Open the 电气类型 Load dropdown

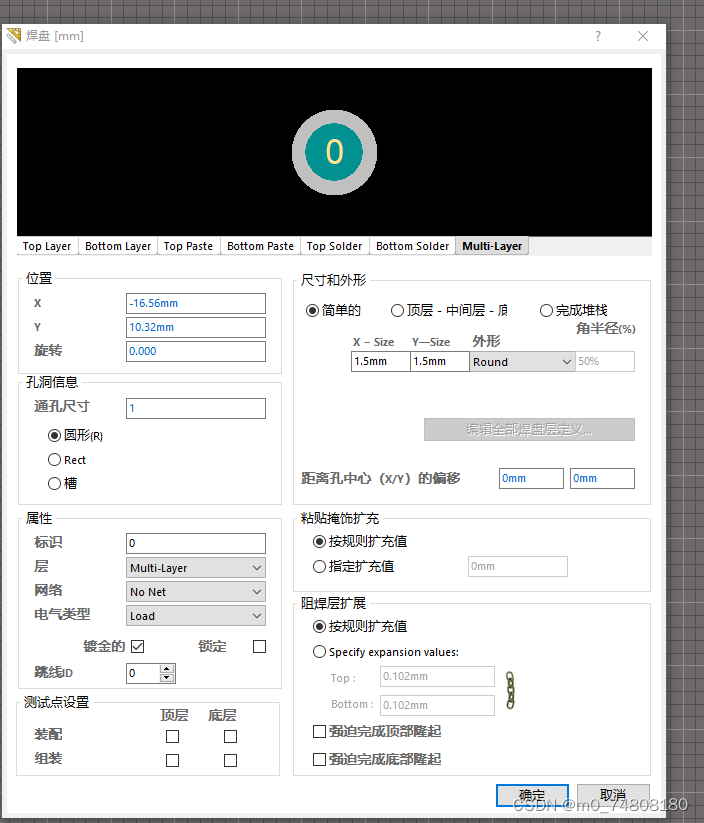pos(196,616)
